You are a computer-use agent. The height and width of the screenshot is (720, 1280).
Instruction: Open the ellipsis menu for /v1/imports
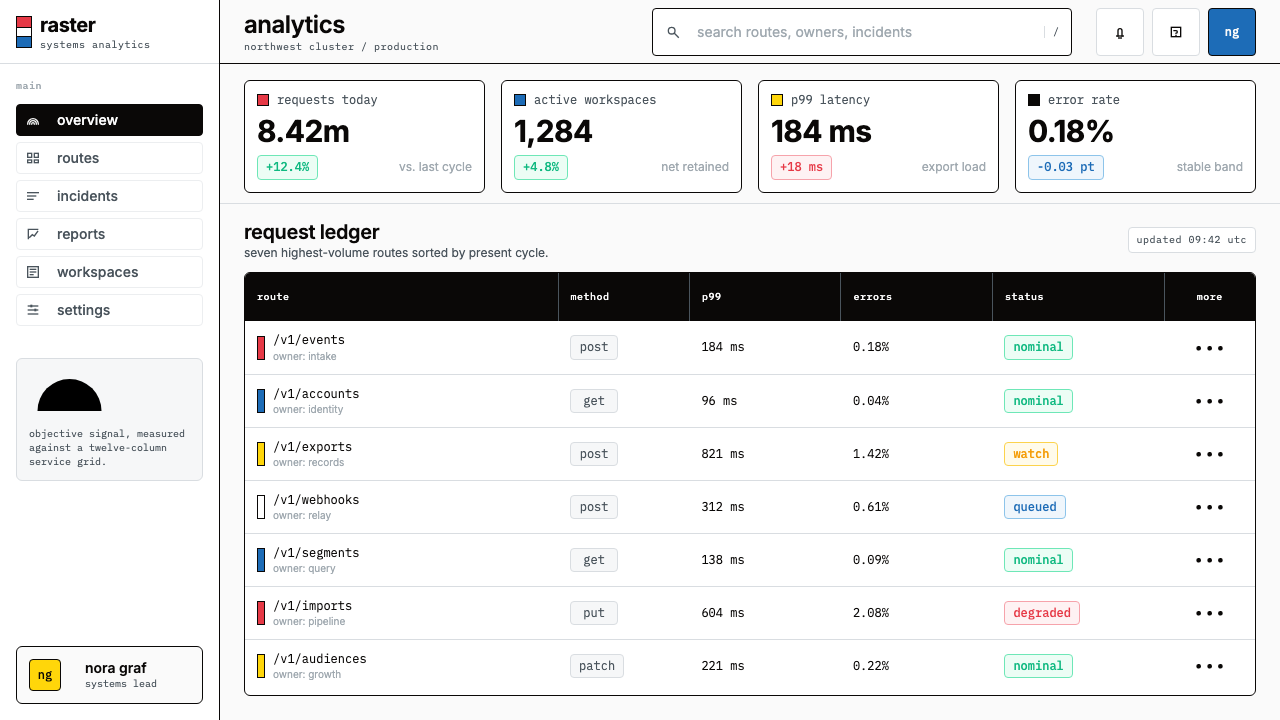[x=1209, y=613]
